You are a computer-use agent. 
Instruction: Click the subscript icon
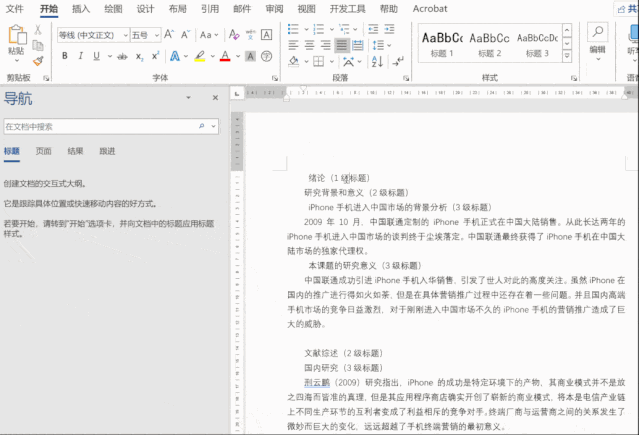(x=139, y=56)
